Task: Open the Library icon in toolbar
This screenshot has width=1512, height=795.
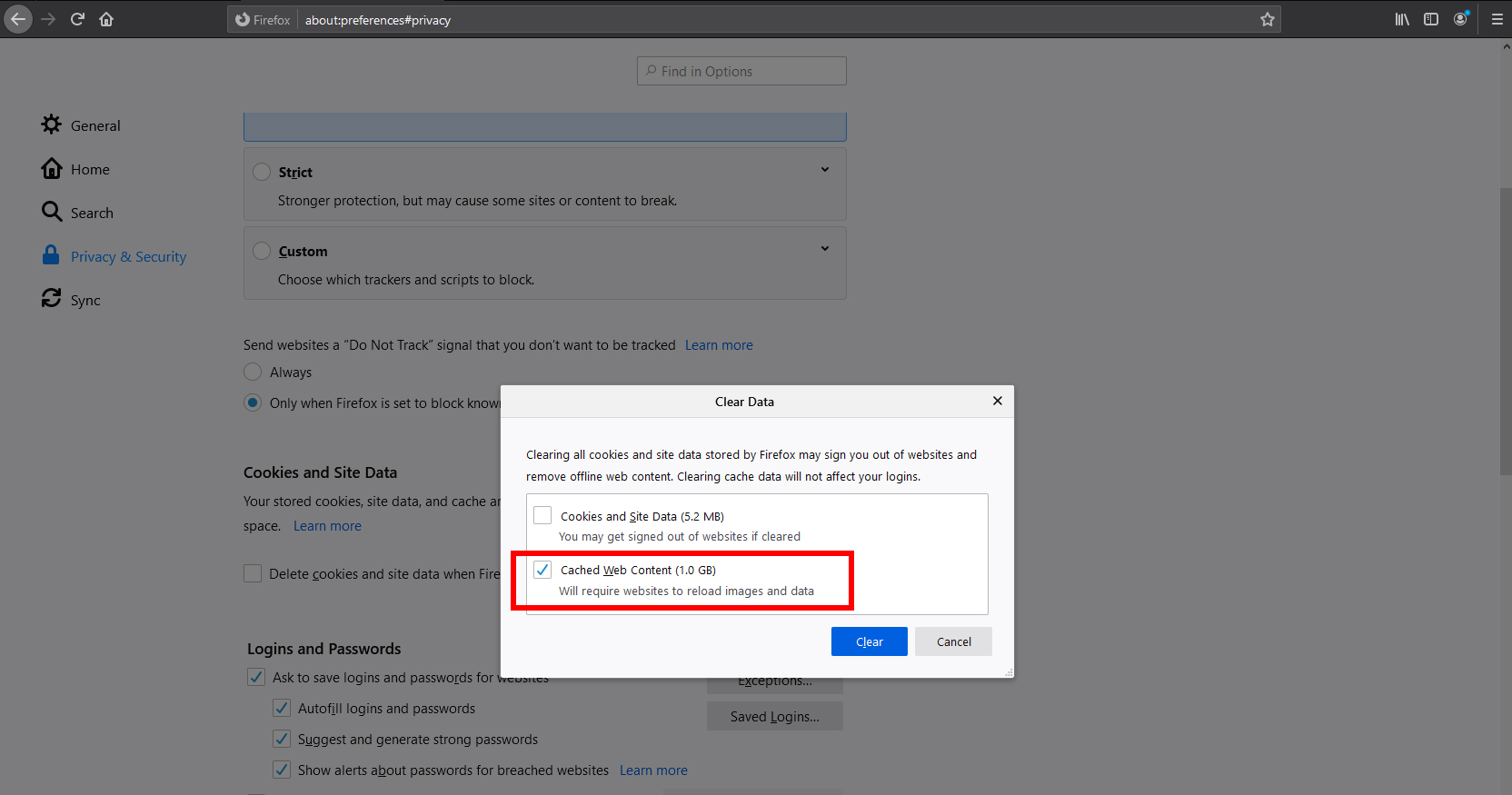Action: [1402, 19]
